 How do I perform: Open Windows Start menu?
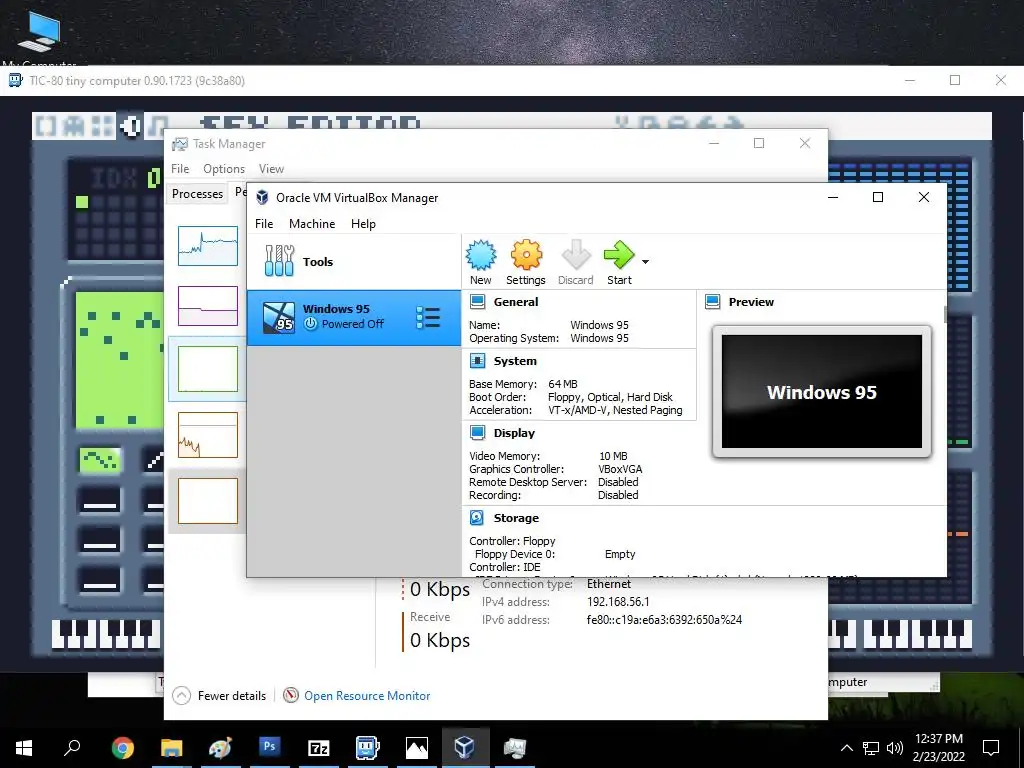click(24, 748)
